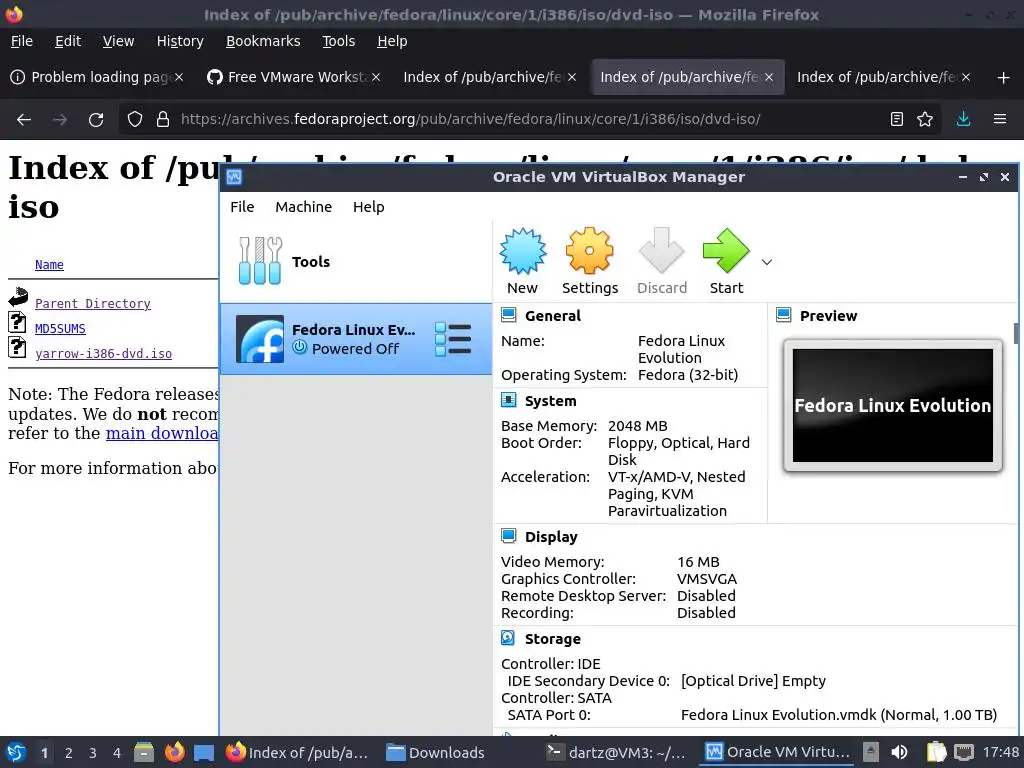Viewport: 1024px width, 768px height.
Task: Select Fedora Linux Evolution VM entry
Action: (356, 338)
